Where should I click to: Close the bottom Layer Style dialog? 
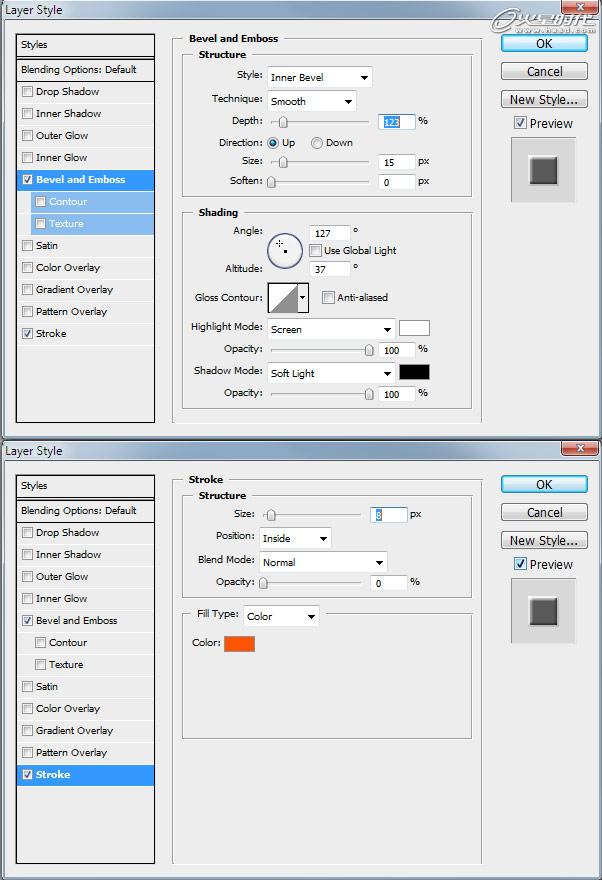(580, 448)
